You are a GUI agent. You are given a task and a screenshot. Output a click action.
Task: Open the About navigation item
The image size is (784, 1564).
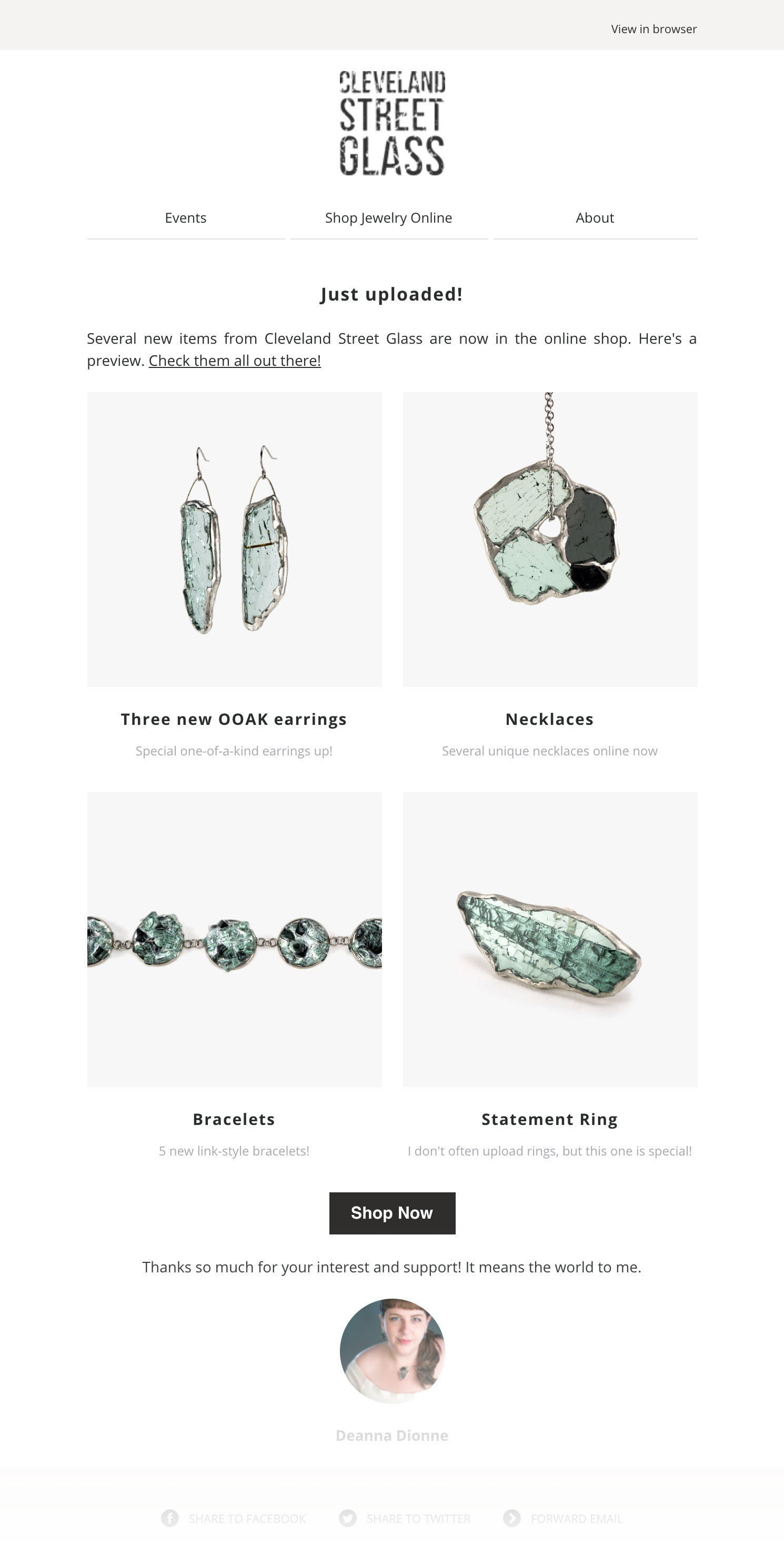(x=595, y=218)
